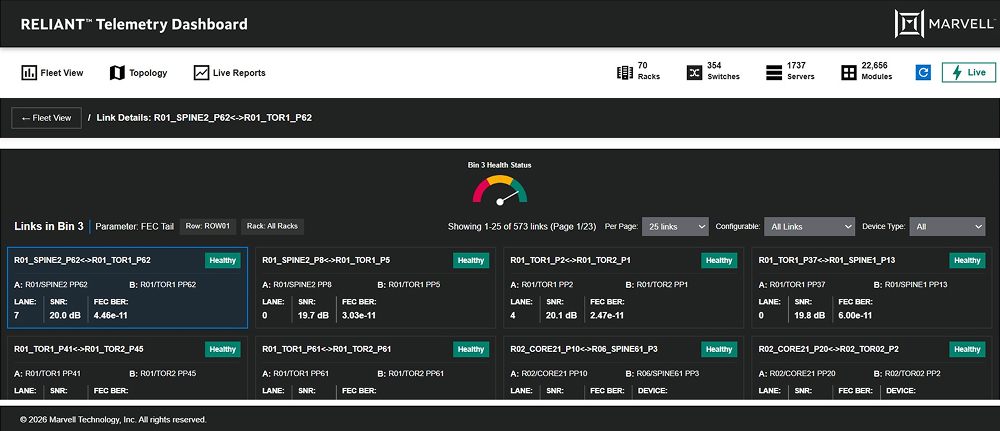This screenshot has height=431, width=1000.
Task: Select link card R01_TOR1_P37<->R01_SPINE1_P13
Action: click(872, 288)
